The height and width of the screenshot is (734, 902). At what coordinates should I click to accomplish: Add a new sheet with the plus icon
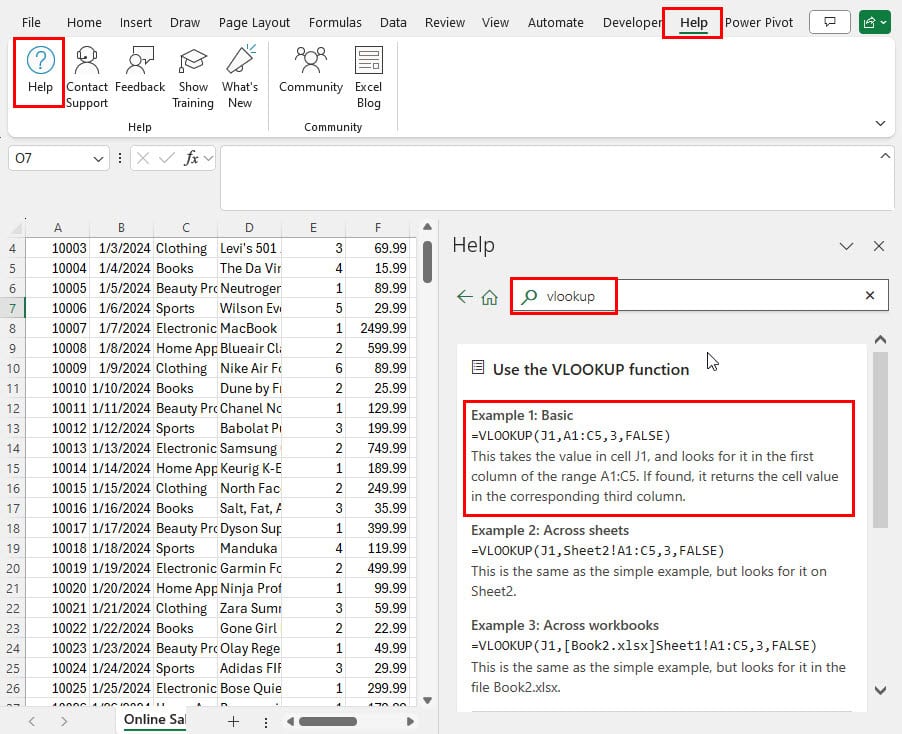click(233, 721)
